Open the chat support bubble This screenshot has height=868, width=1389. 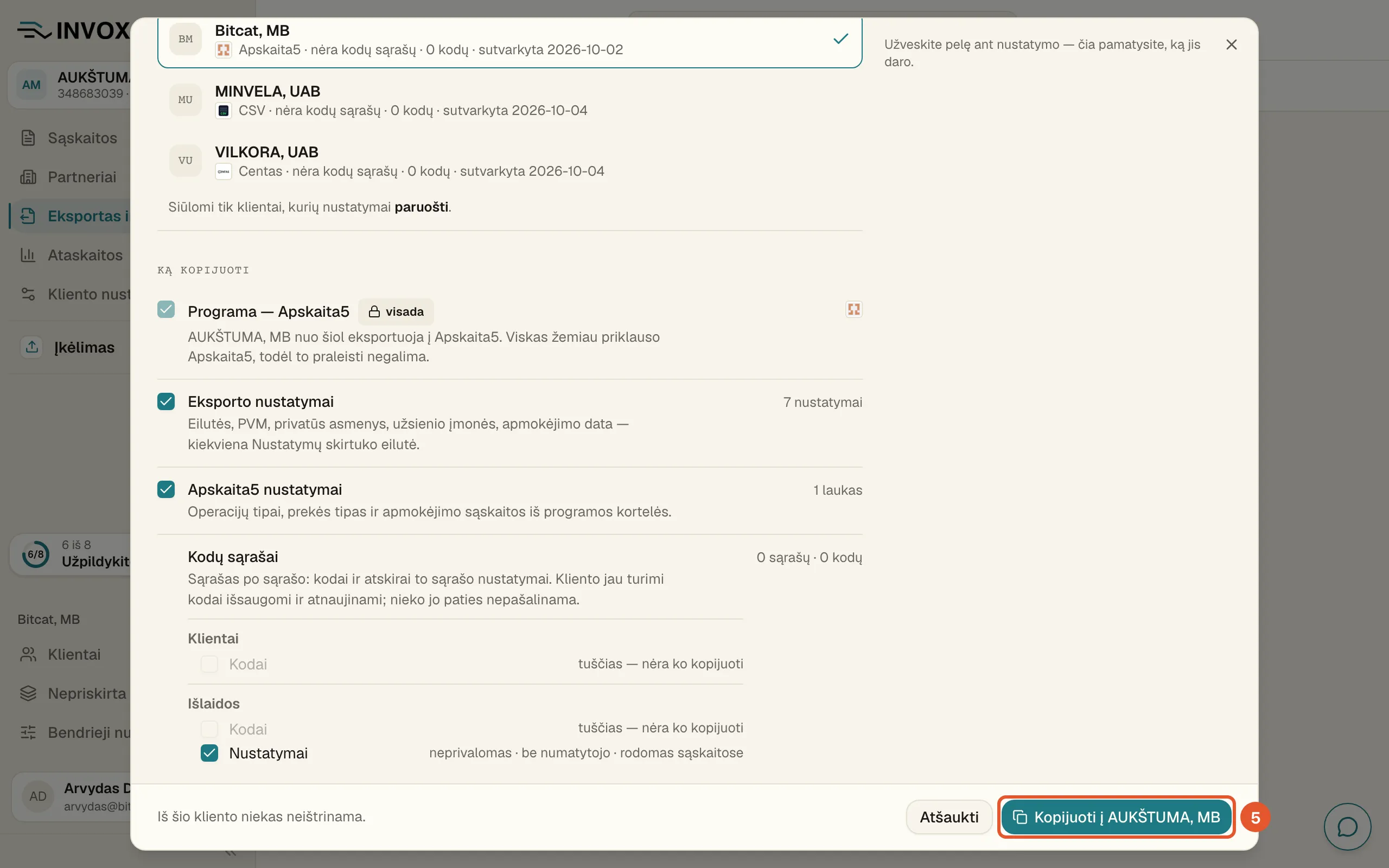point(1347,827)
